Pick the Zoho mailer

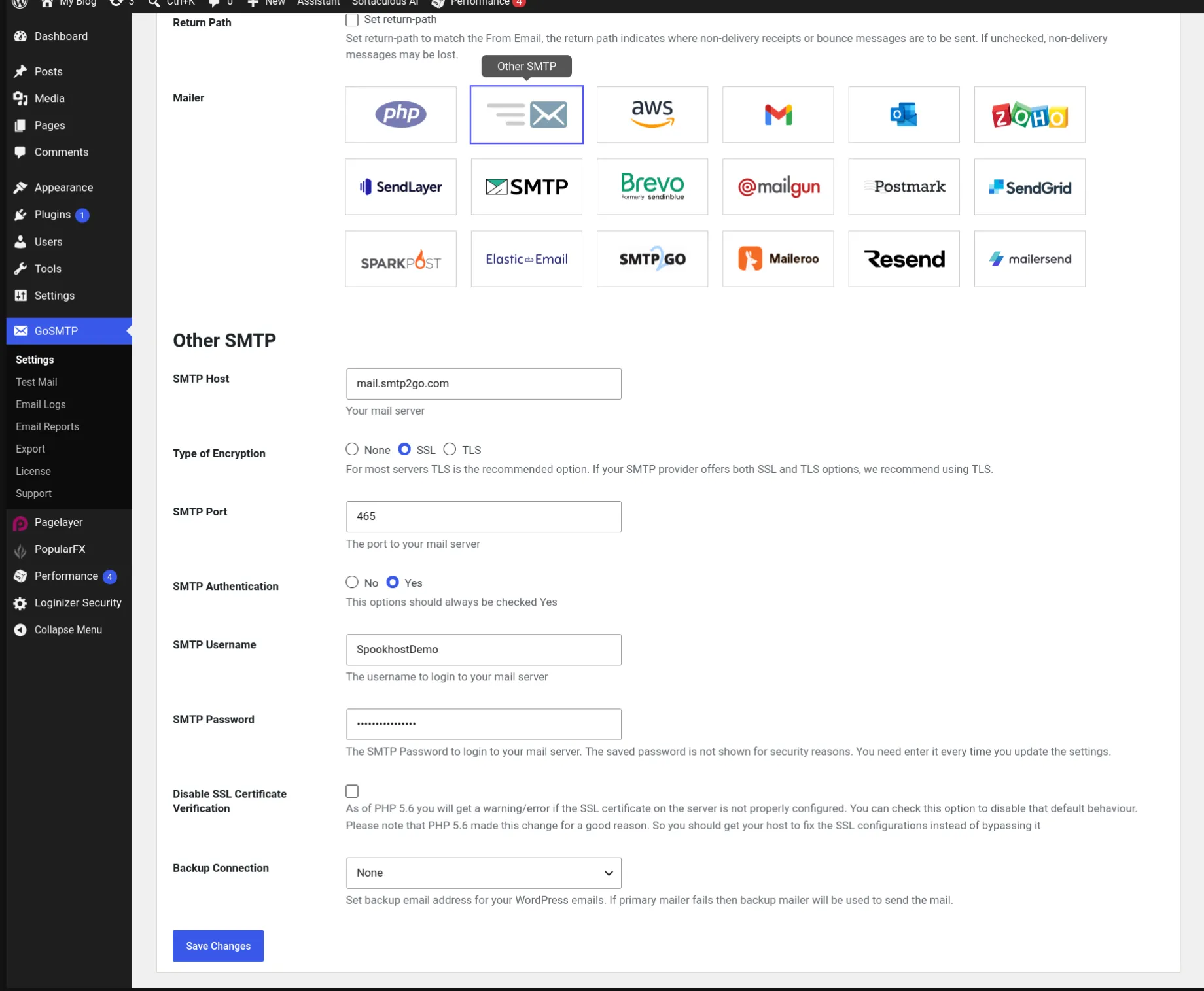pyautogui.click(x=1030, y=114)
